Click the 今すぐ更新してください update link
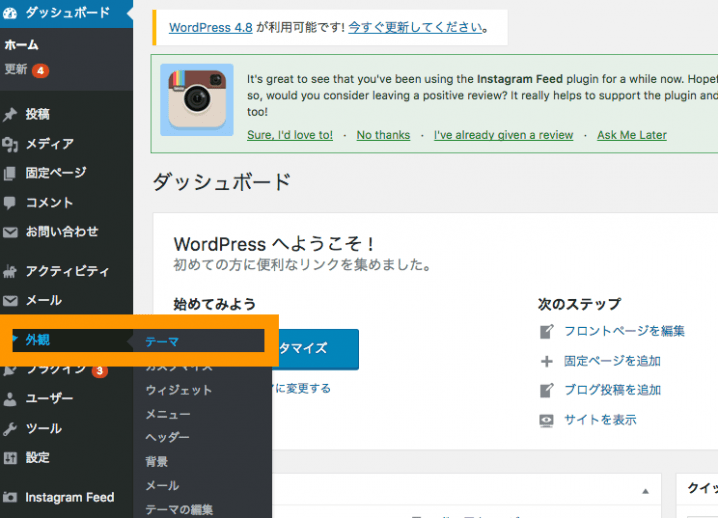This screenshot has width=718, height=518. pyautogui.click(x=414, y=27)
